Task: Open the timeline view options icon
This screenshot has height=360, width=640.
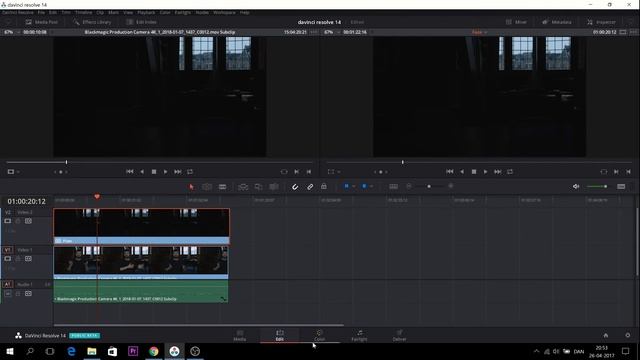Action: pyautogui.click(x=621, y=187)
